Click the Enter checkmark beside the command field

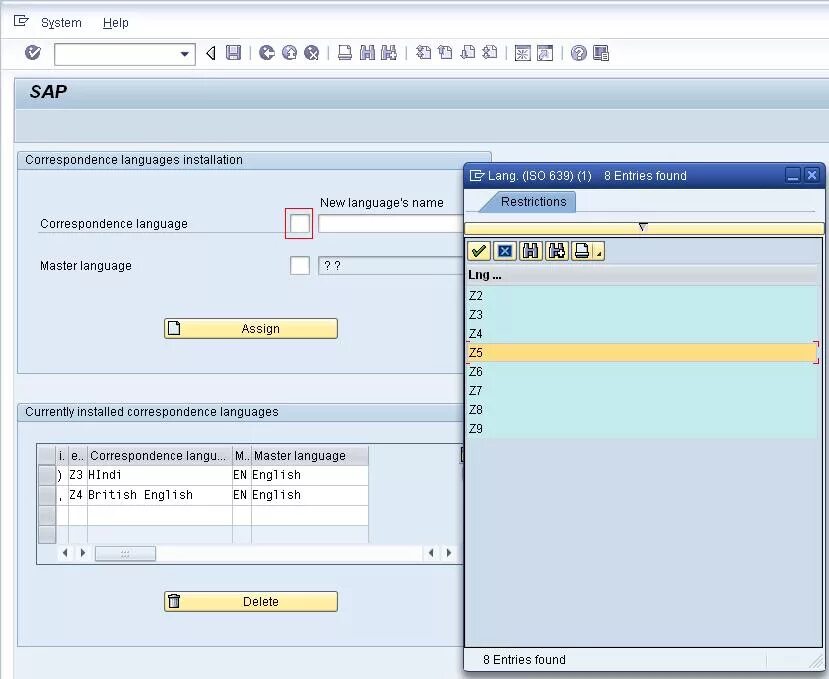tap(31, 54)
